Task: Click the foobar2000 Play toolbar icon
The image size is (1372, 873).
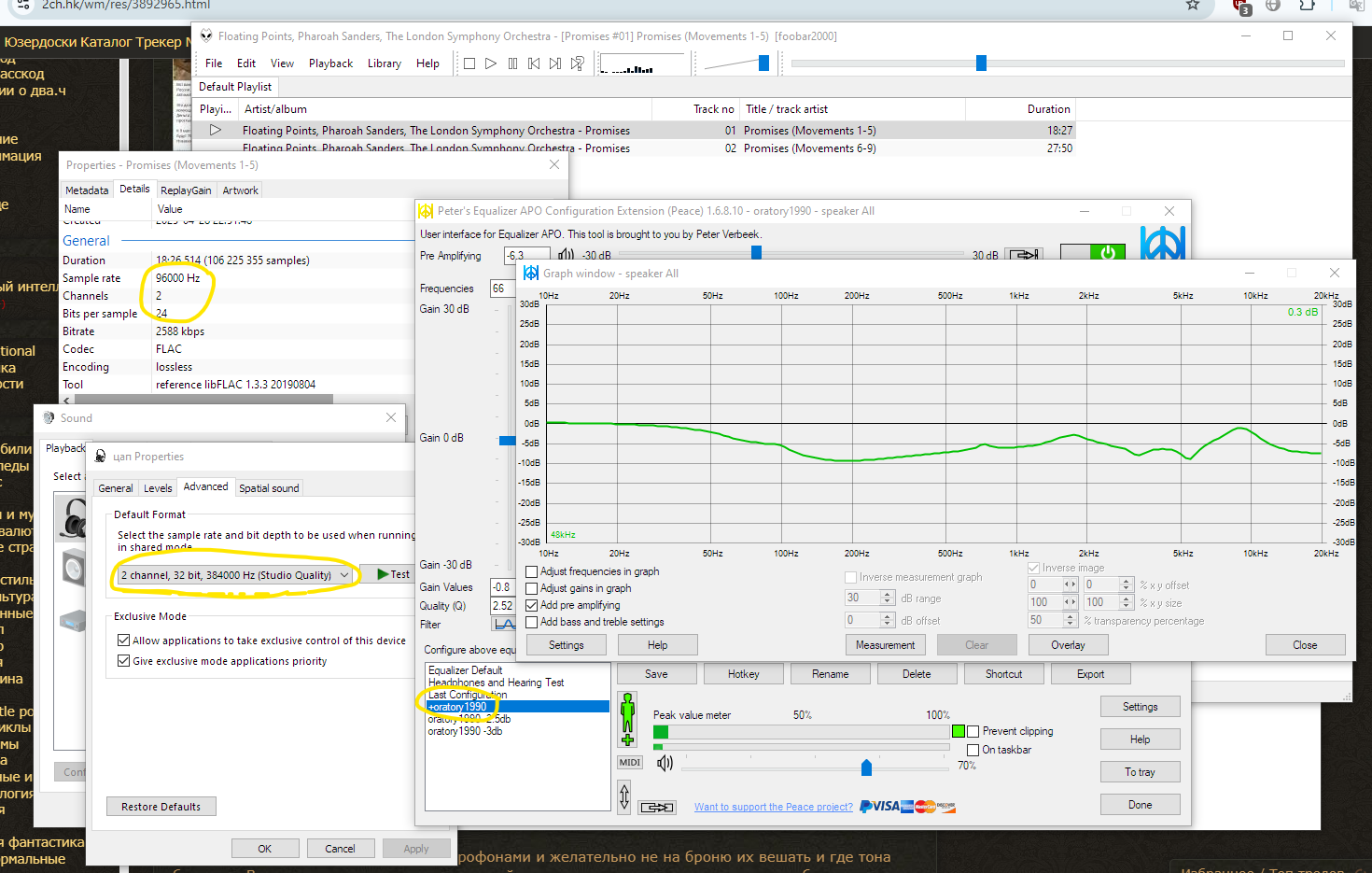Action: (491, 63)
